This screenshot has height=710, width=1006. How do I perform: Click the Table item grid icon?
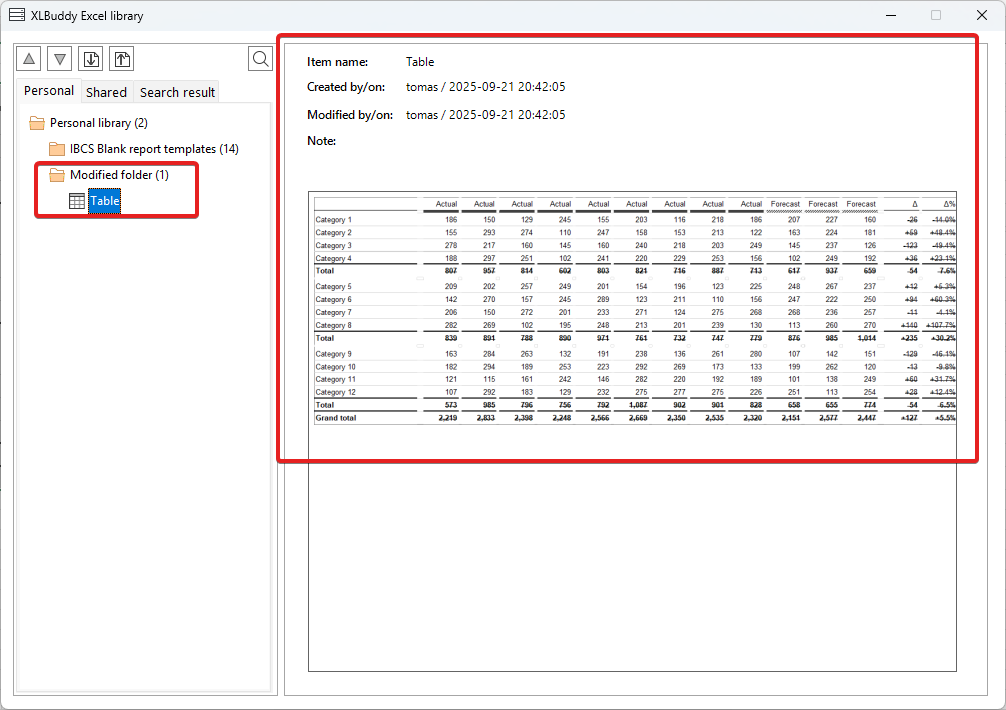[x=77, y=201]
